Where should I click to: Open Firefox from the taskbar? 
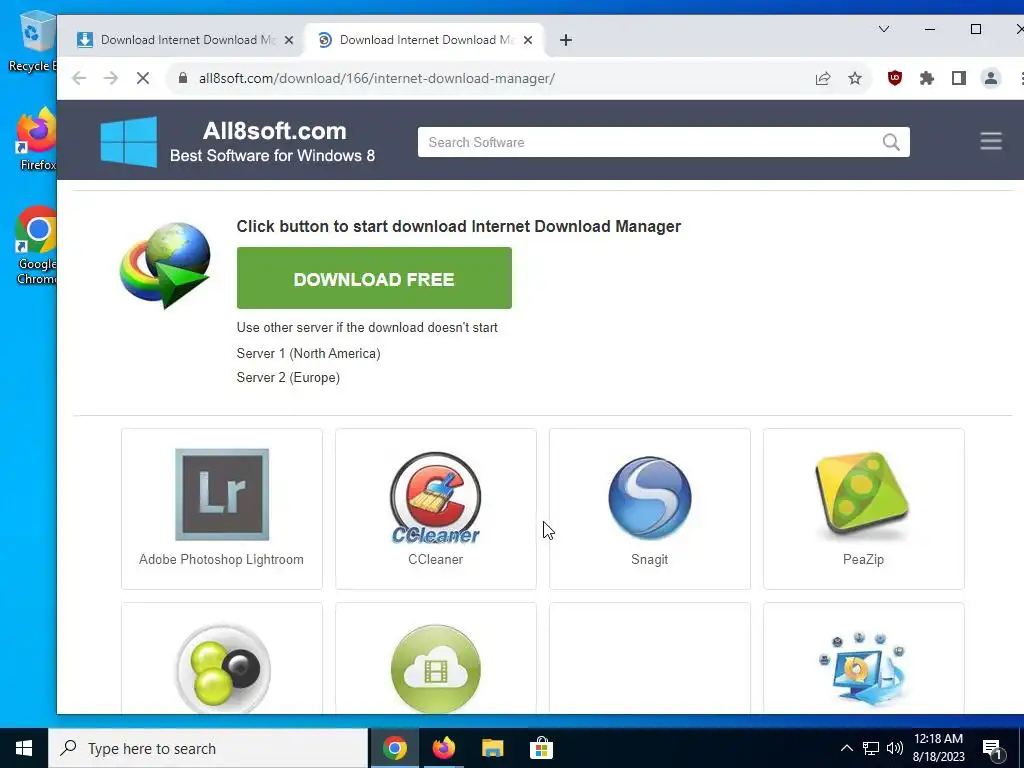(x=443, y=748)
